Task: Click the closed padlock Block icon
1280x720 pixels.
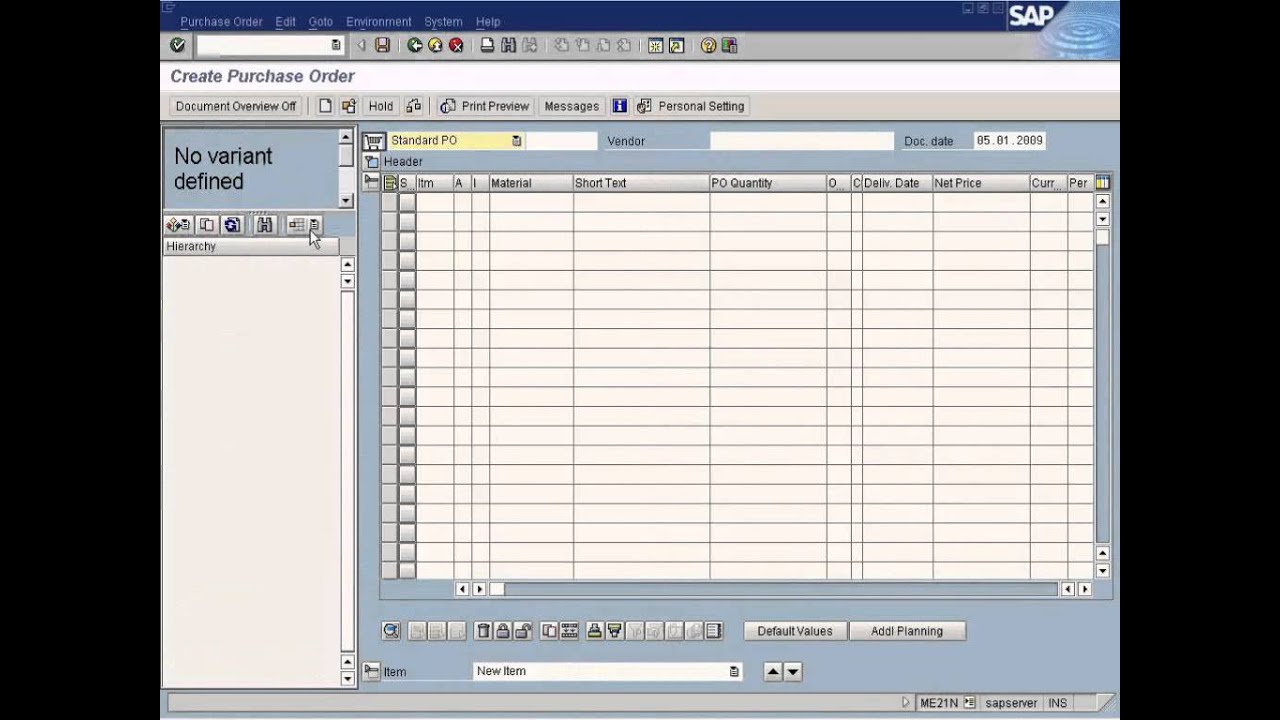Action: tap(503, 631)
